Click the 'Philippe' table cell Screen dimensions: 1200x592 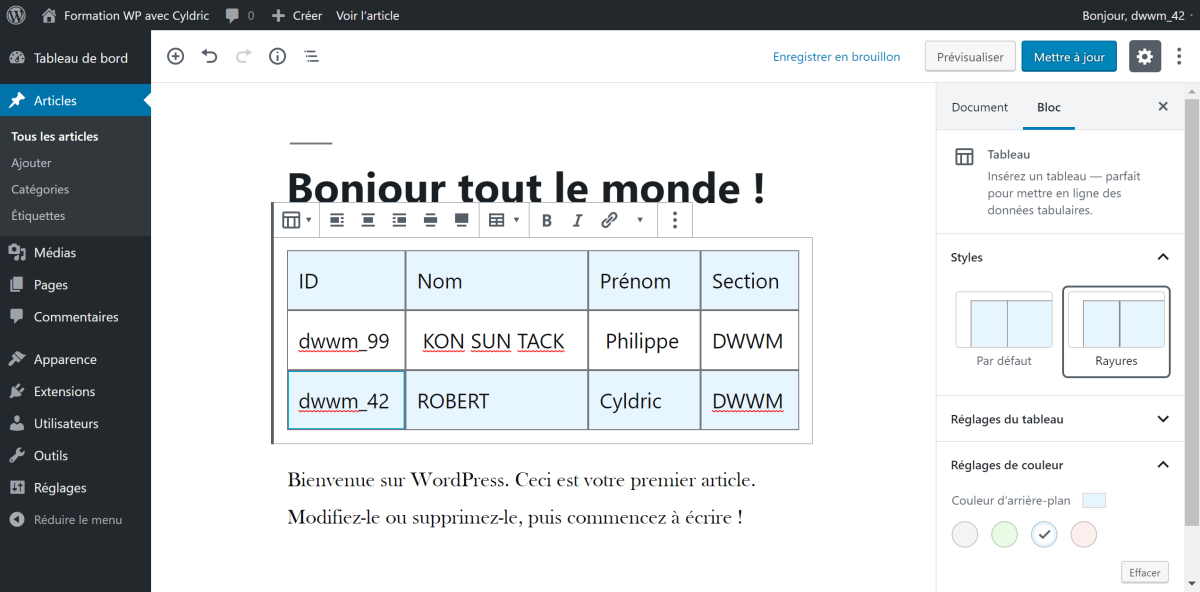pos(644,341)
